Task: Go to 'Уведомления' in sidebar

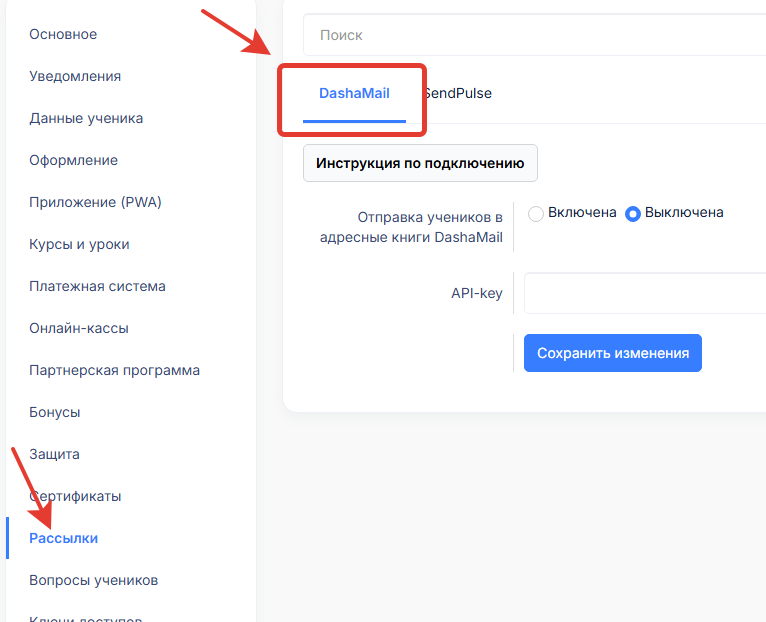Action: [75, 76]
